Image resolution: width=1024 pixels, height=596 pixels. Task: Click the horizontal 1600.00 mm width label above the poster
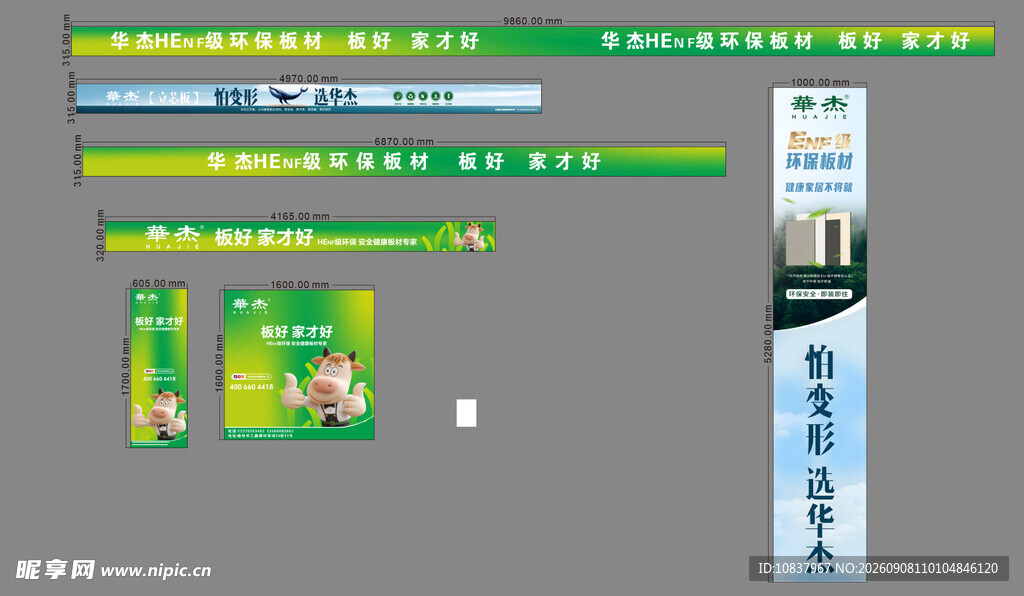click(300, 285)
